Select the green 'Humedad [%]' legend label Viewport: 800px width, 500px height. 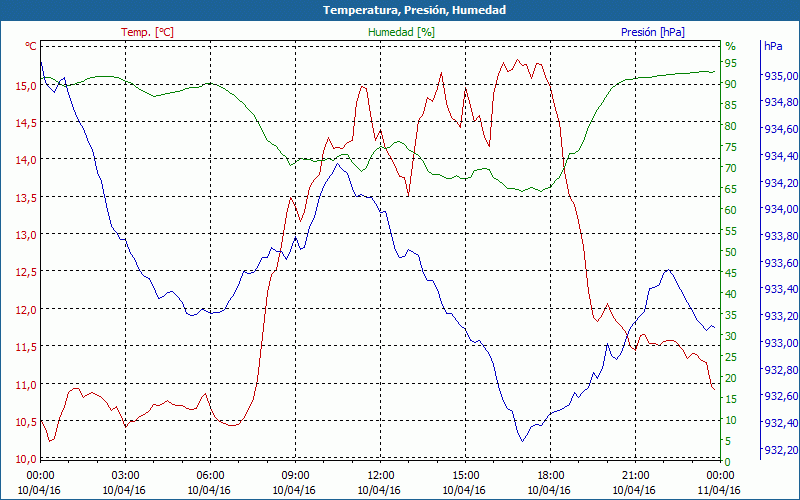[x=401, y=32]
